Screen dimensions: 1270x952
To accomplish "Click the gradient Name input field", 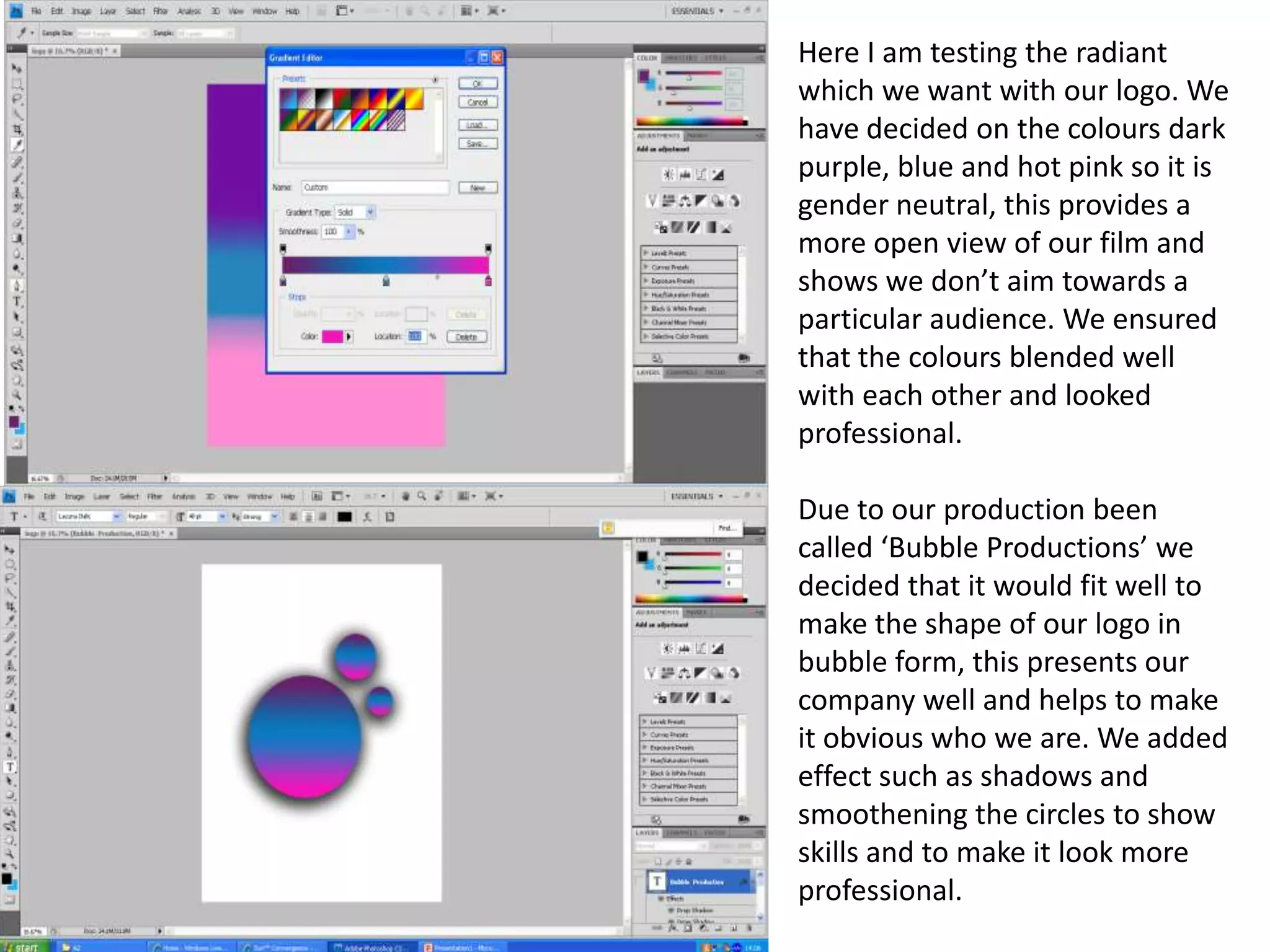I will point(375,188).
